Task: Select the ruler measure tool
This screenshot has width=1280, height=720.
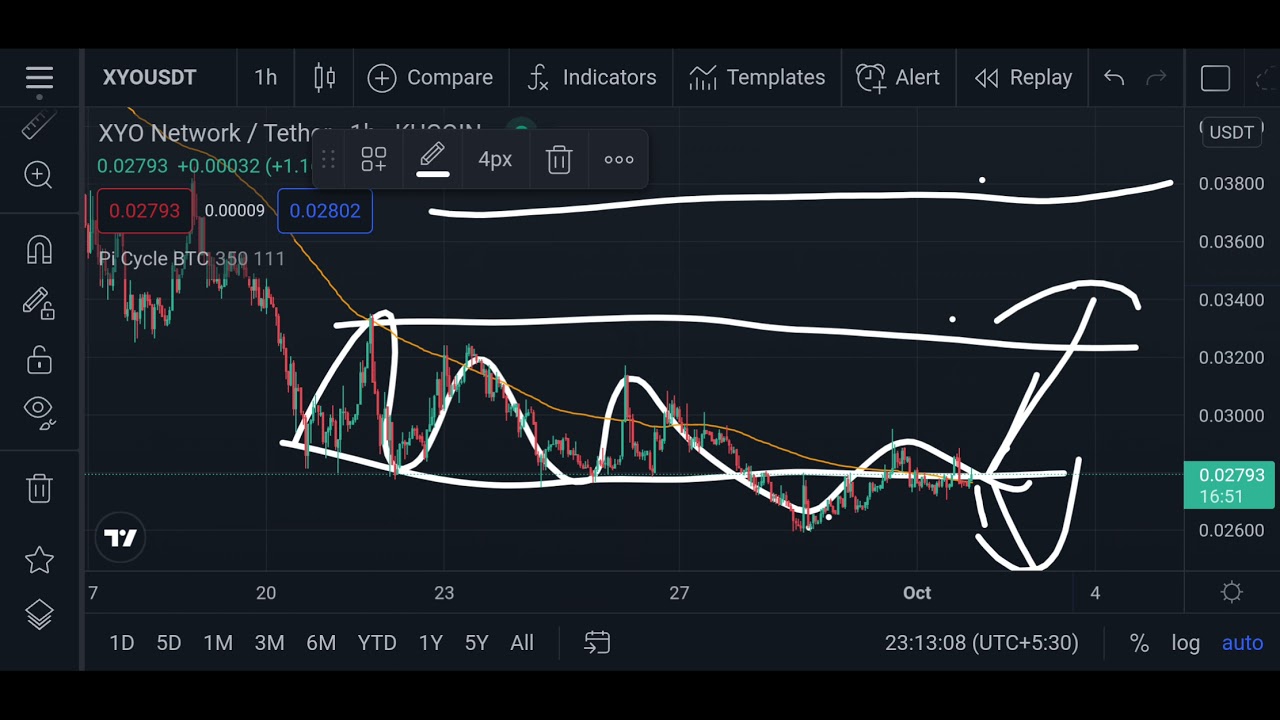Action: click(38, 126)
